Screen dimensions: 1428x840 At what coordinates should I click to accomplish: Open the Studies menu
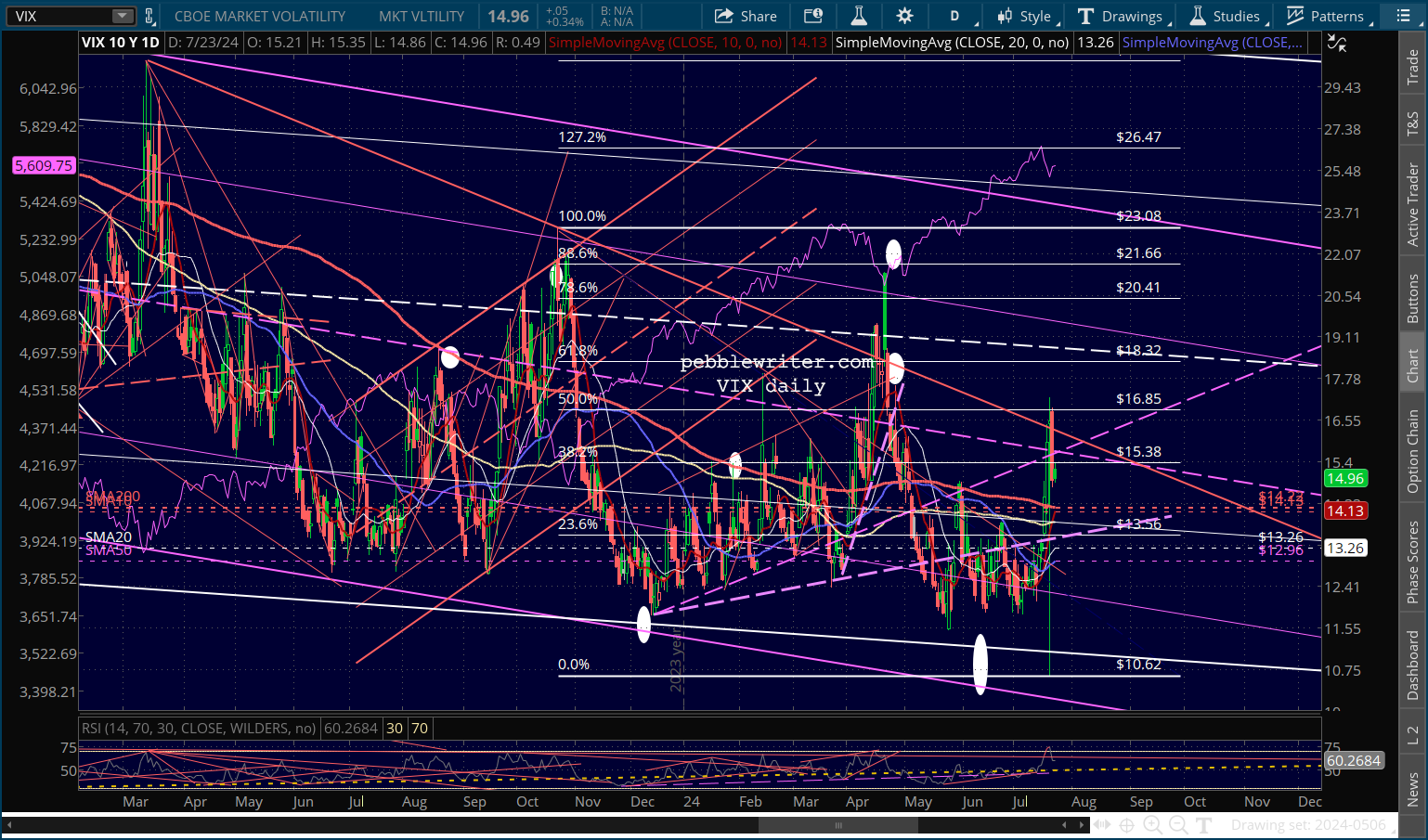click(x=1227, y=16)
